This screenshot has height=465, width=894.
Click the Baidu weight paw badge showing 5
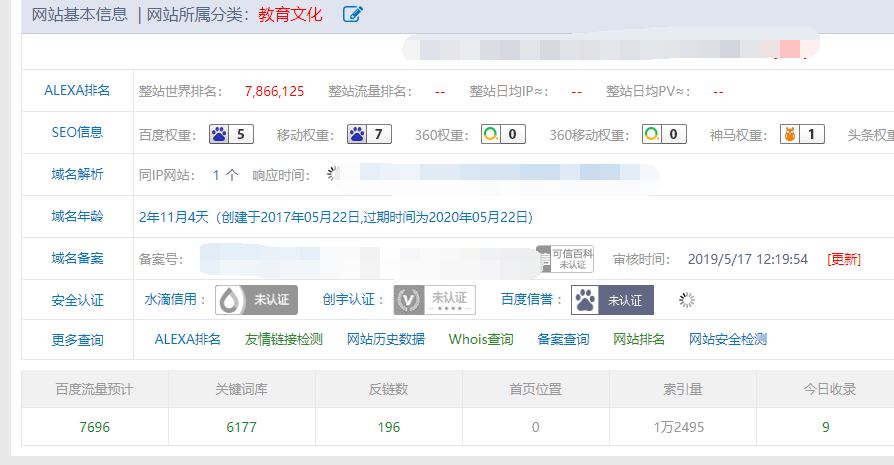click(x=231, y=134)
